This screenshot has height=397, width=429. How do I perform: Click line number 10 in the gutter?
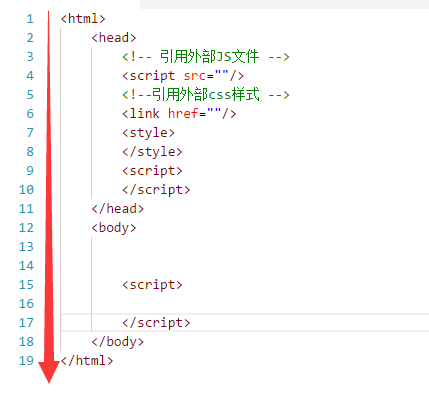point(26,190)
